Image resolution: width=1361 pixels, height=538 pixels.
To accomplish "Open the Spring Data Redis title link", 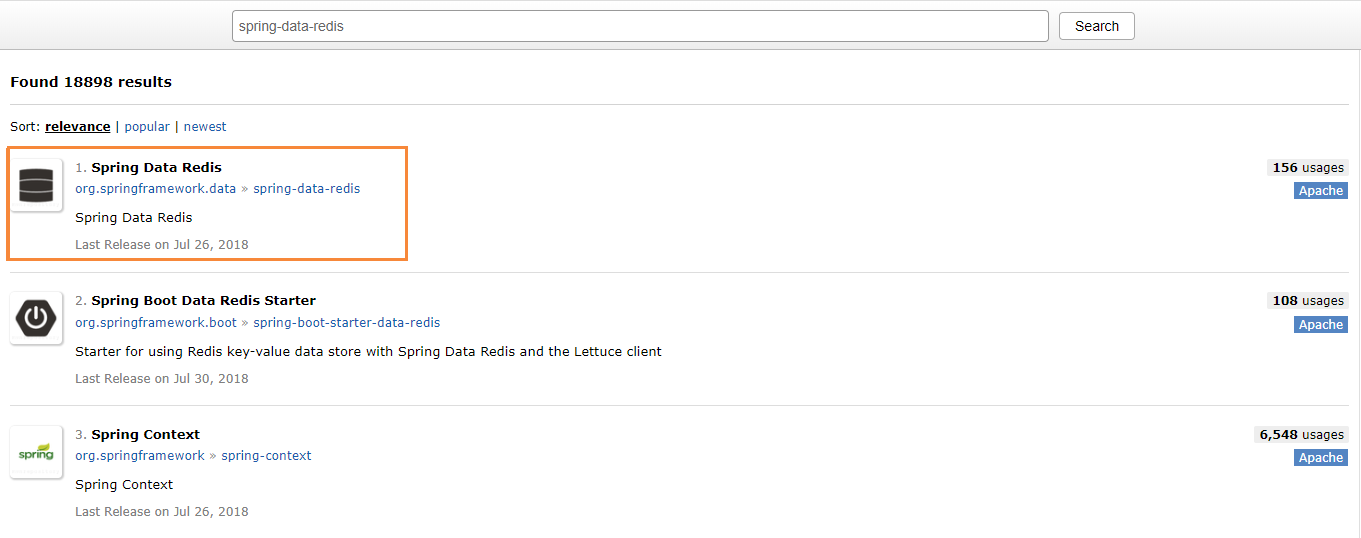I will tap(156, 167).
